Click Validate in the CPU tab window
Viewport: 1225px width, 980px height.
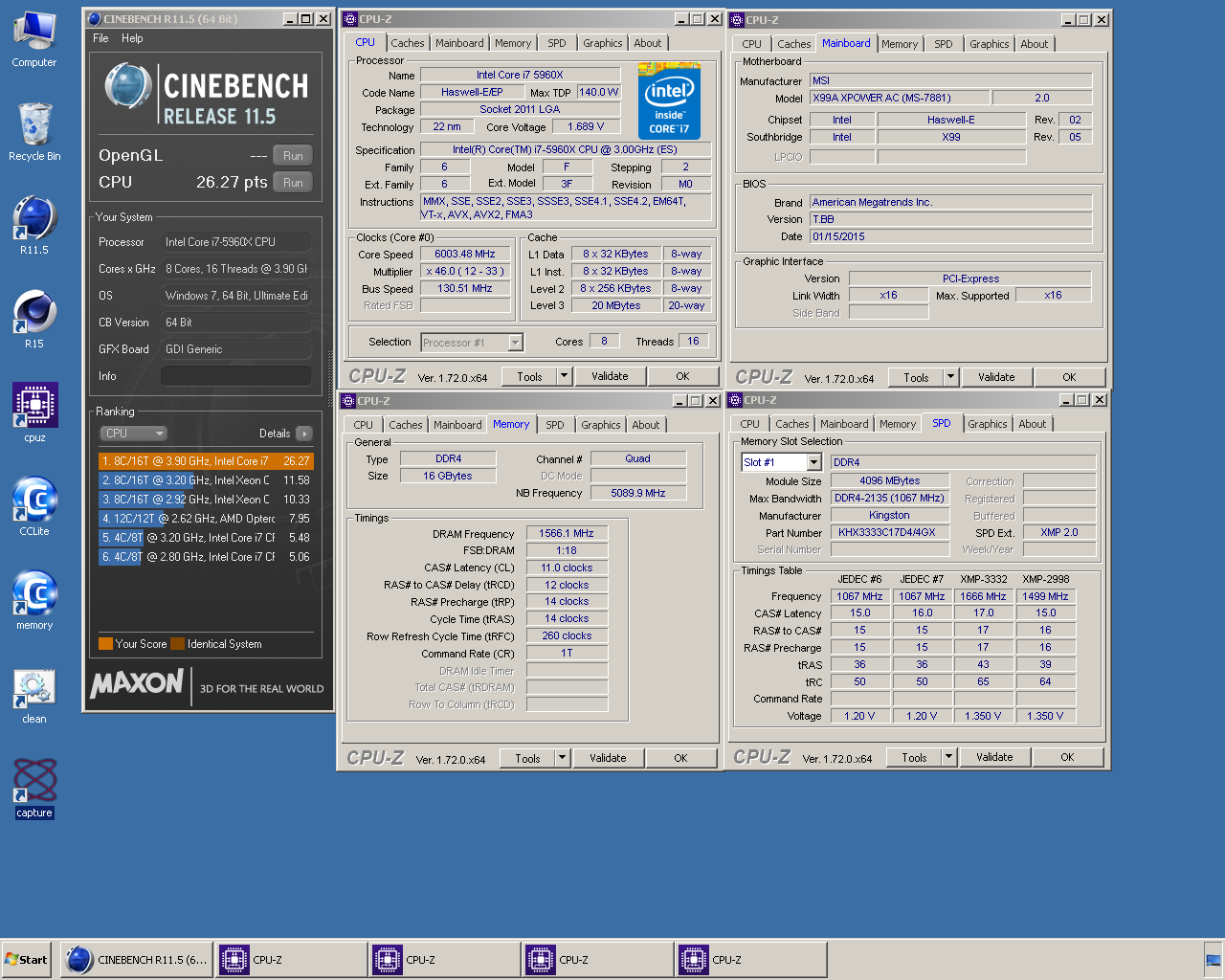[x=610, y=376]
